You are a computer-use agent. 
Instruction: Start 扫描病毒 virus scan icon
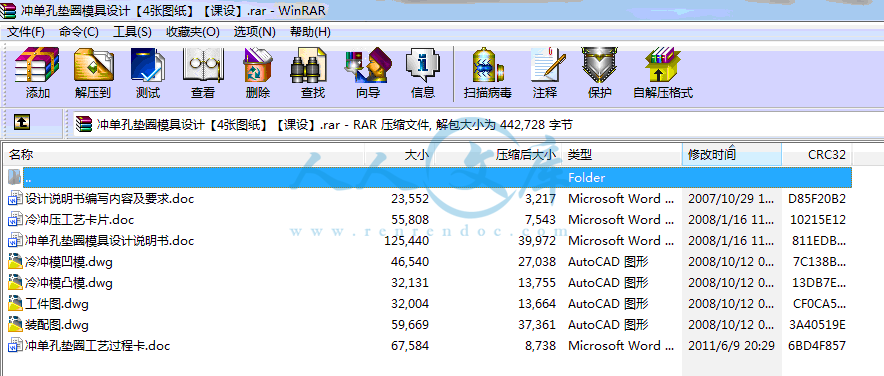(488, 73)
